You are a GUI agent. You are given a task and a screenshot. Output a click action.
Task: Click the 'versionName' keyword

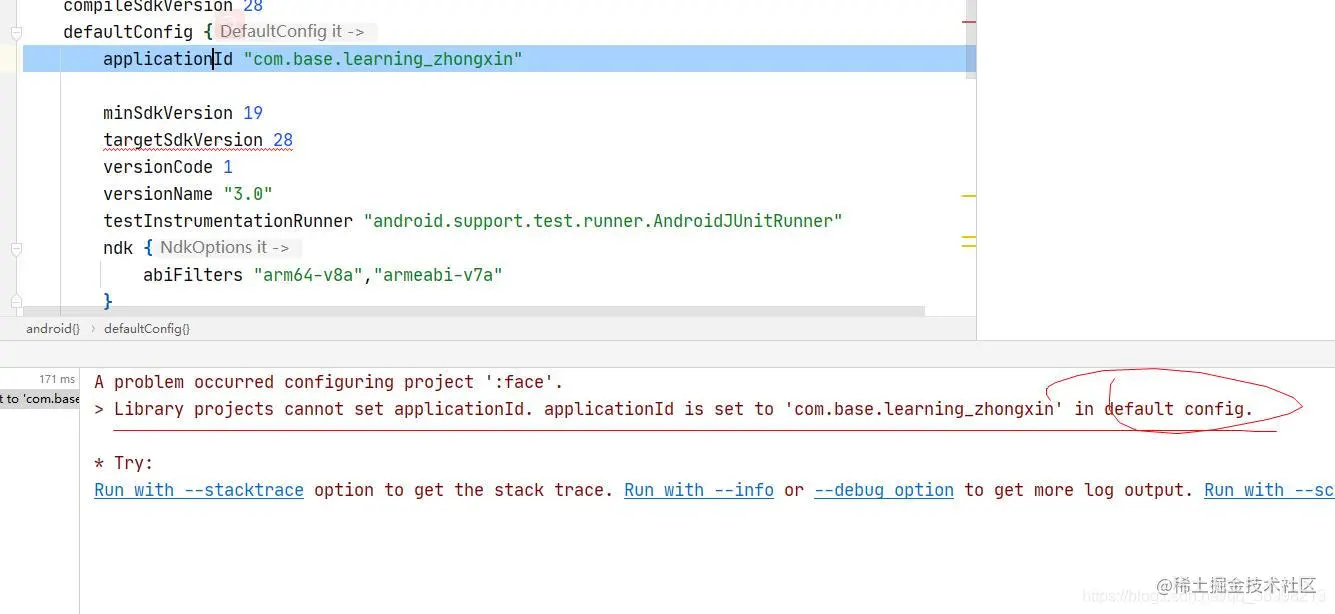(x=158, y=194)
